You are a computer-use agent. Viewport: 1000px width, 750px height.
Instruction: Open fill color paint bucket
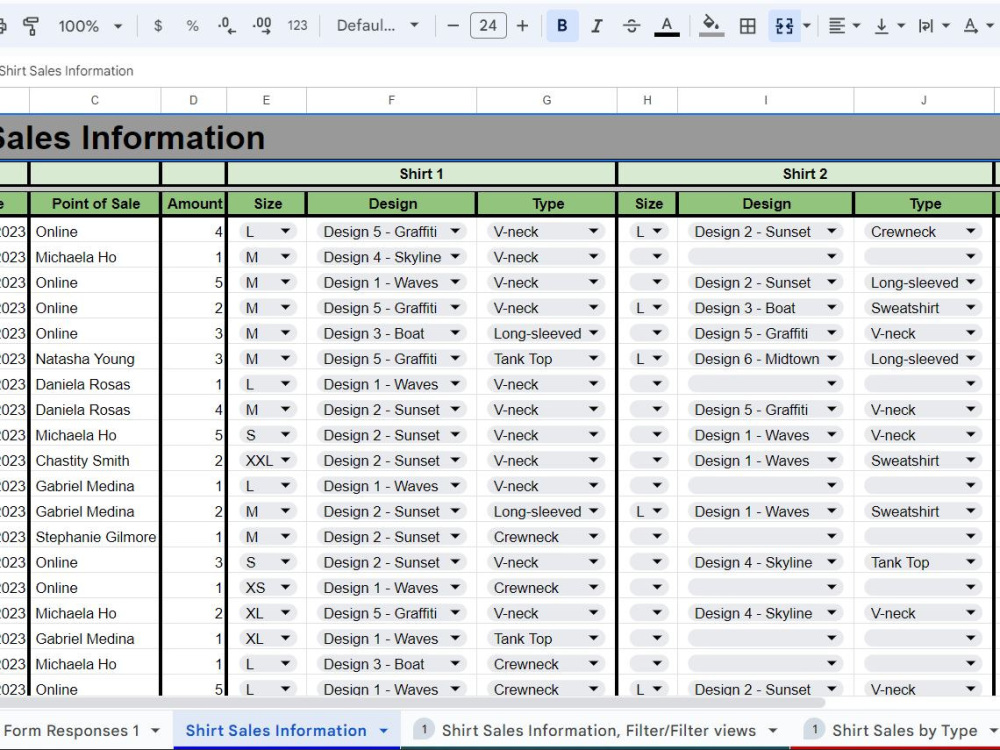tap(710, 26)
